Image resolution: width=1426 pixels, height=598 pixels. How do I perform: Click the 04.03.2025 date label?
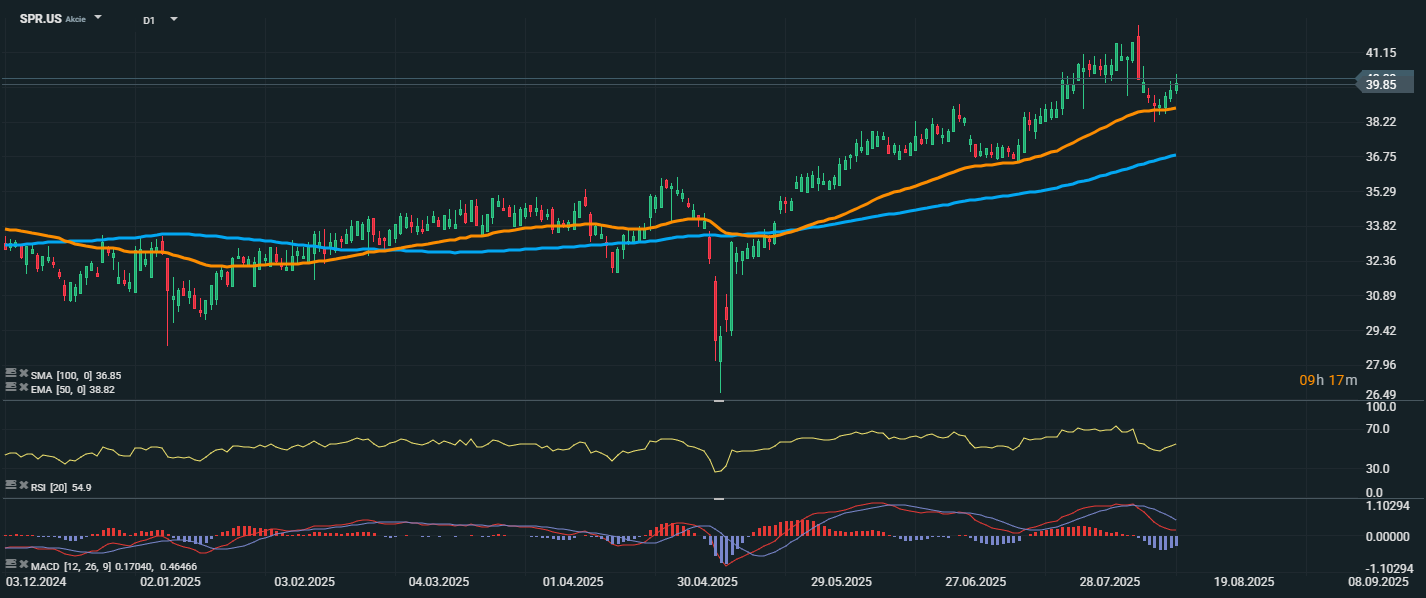pyautogui.click(x=439, y=582)
